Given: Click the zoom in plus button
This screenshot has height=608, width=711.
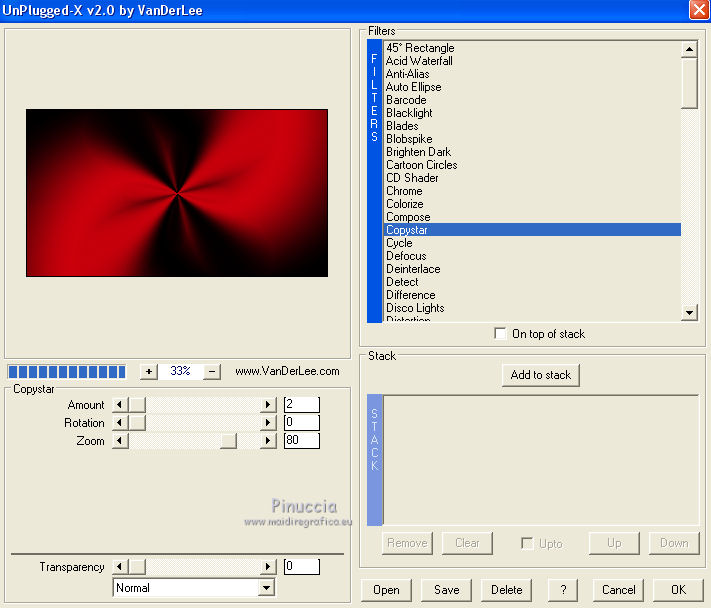Looking at the screenshot, I should (x=149, y=372).
